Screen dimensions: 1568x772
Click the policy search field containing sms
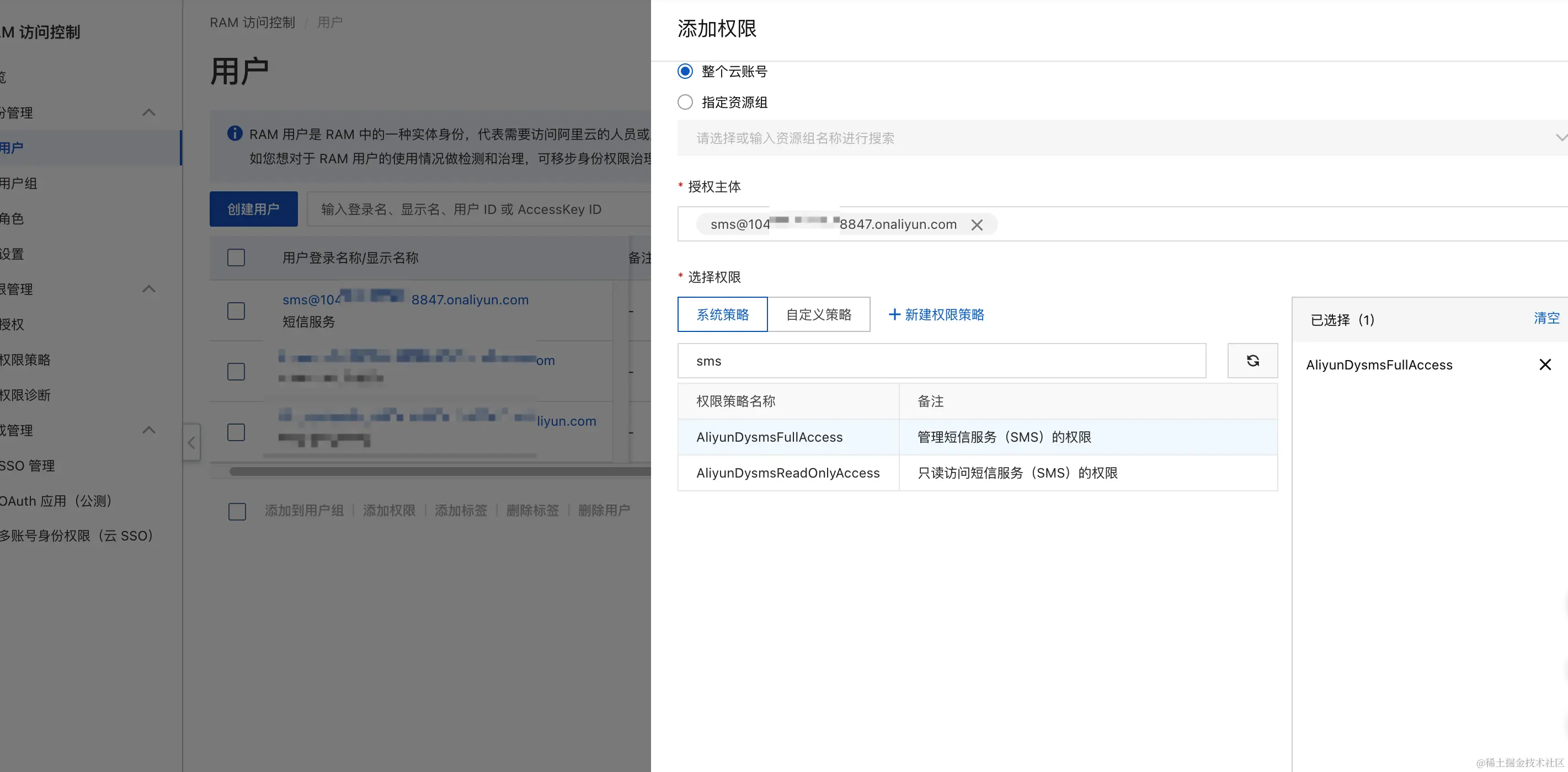click(x=941, y=361)
